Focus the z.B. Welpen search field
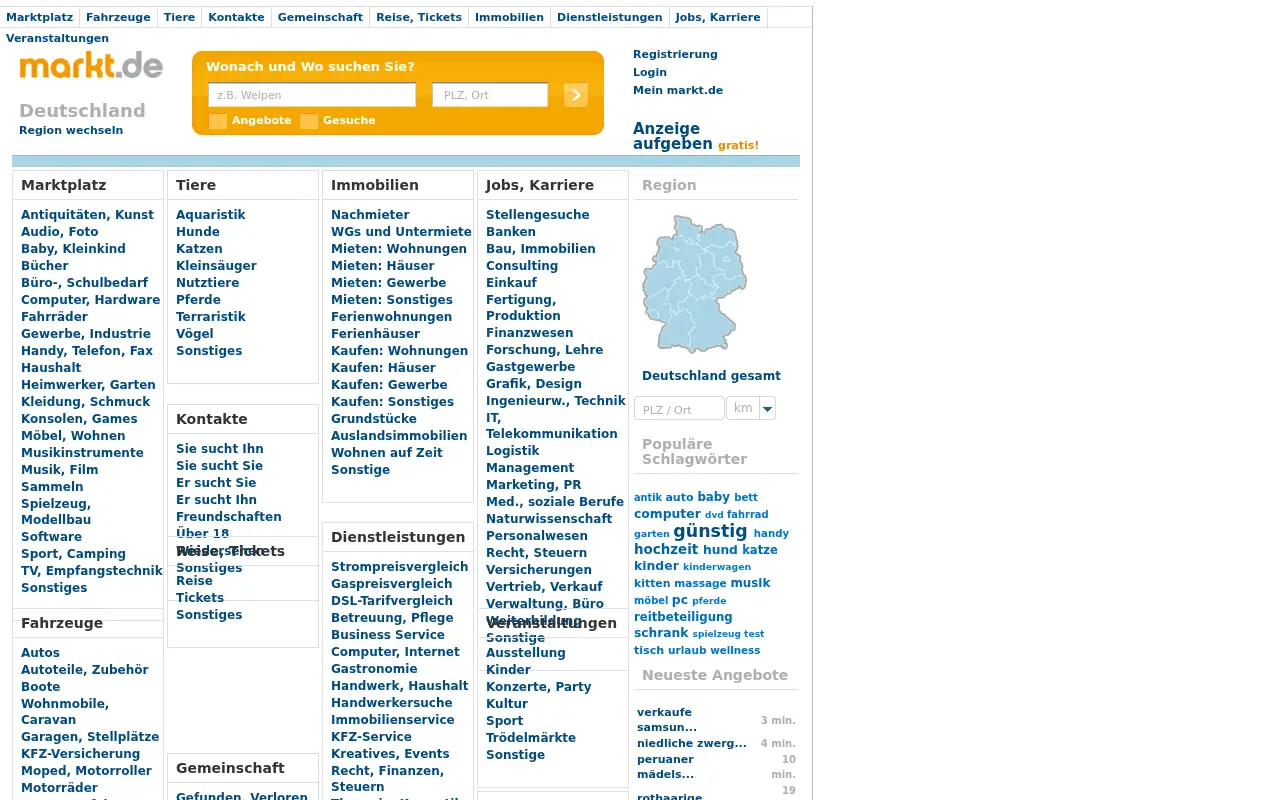The width and height of the screenshot is (1280, 800). (312, 95)
